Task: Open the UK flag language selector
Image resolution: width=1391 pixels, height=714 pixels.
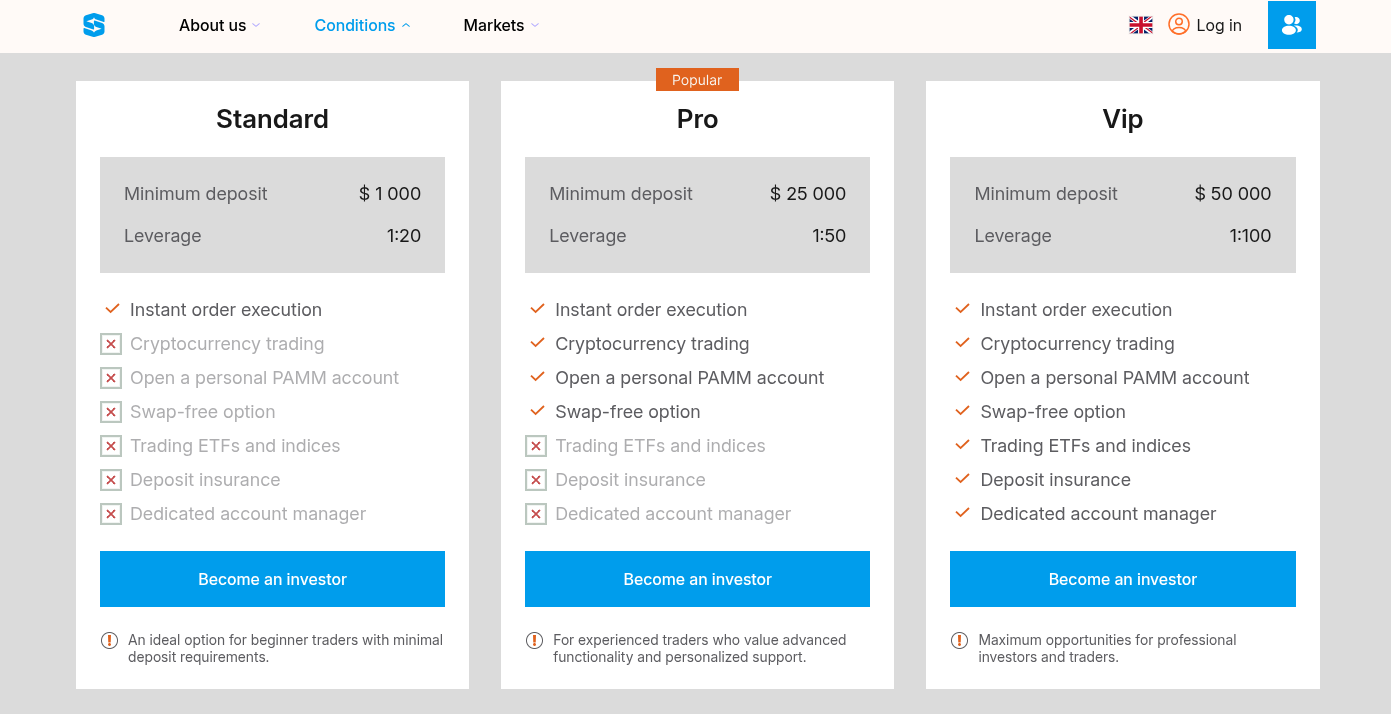Action: click(x=1140, y=26)
